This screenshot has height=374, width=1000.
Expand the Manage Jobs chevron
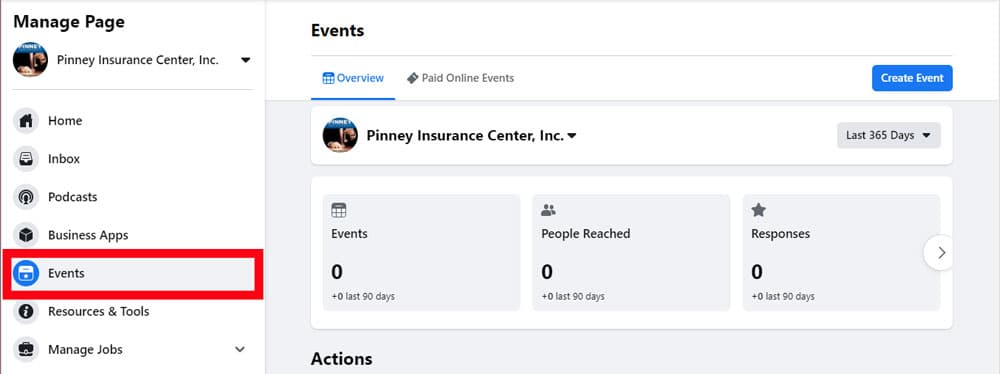[x=240, y=349]
